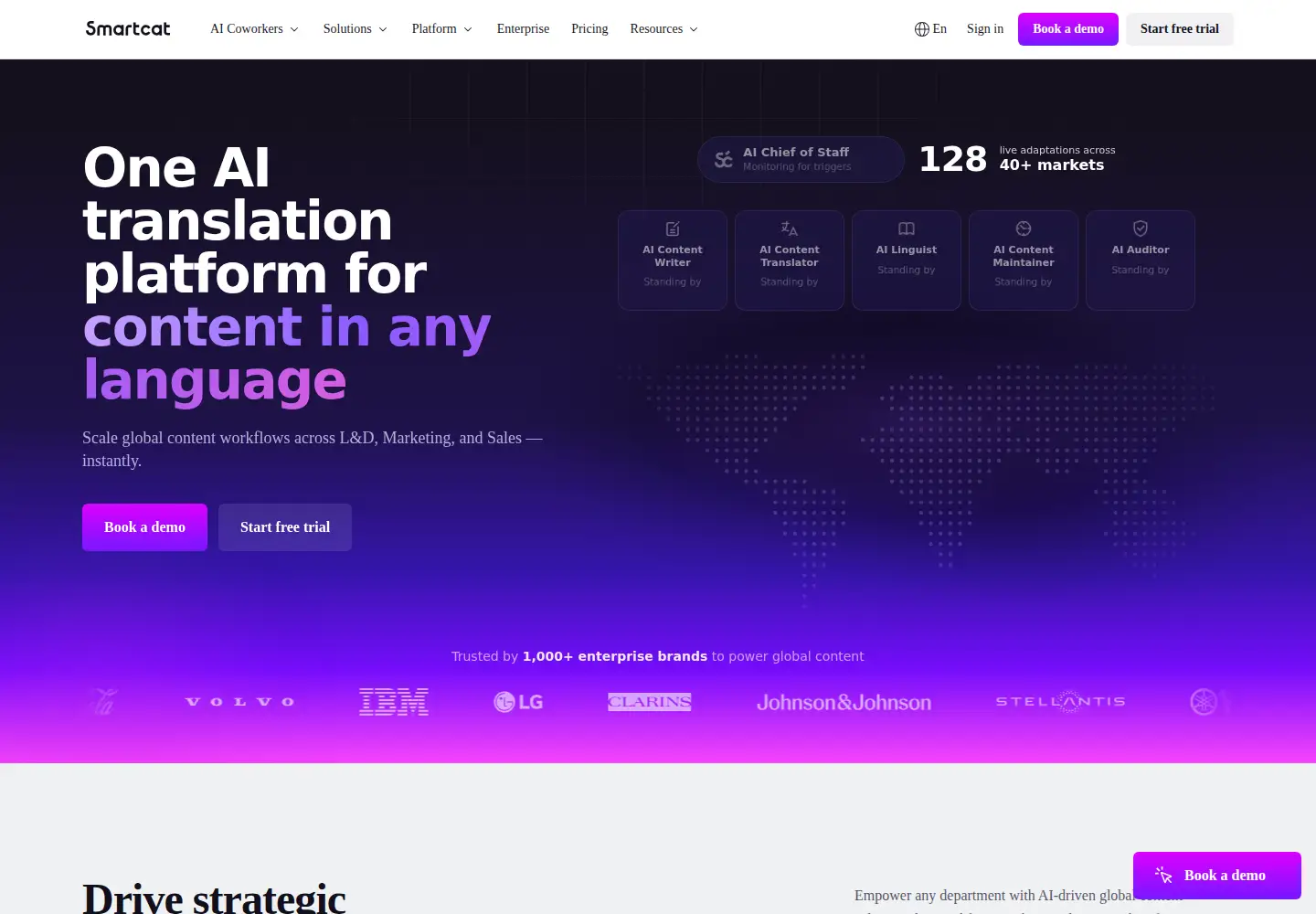The height and width of the screenshot is (914, 1316).
Task: Click the AI Chief of Staff logo icon
Action: click(x=723, y=159)
